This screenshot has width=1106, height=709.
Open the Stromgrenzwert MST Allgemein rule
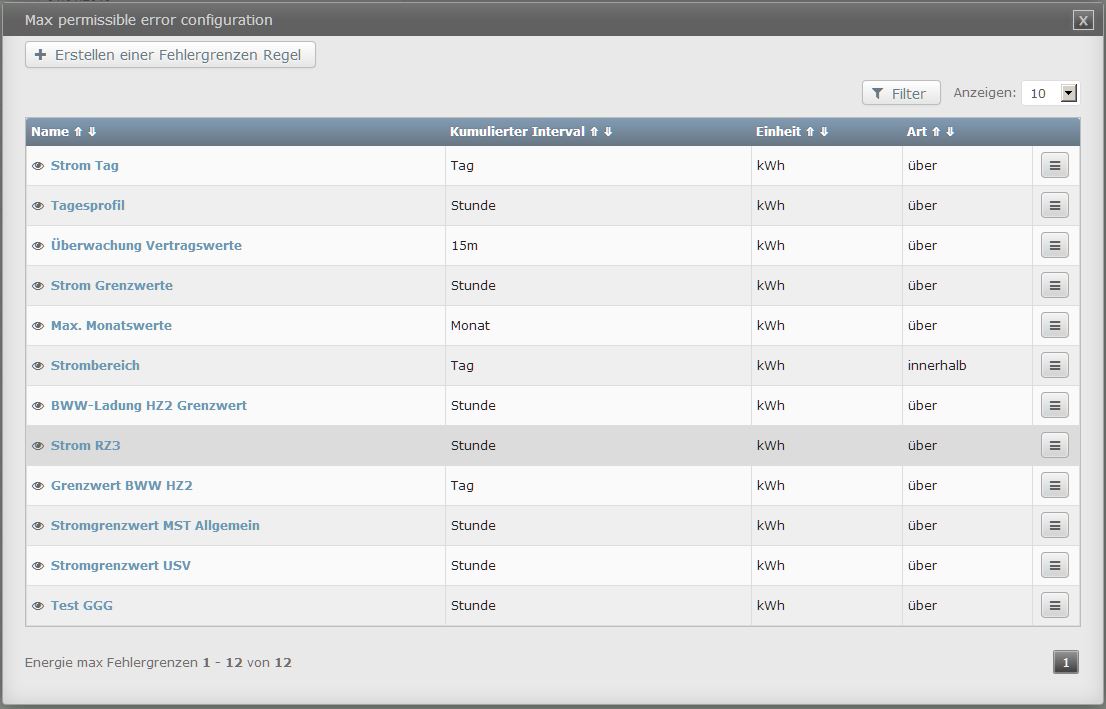155,526
